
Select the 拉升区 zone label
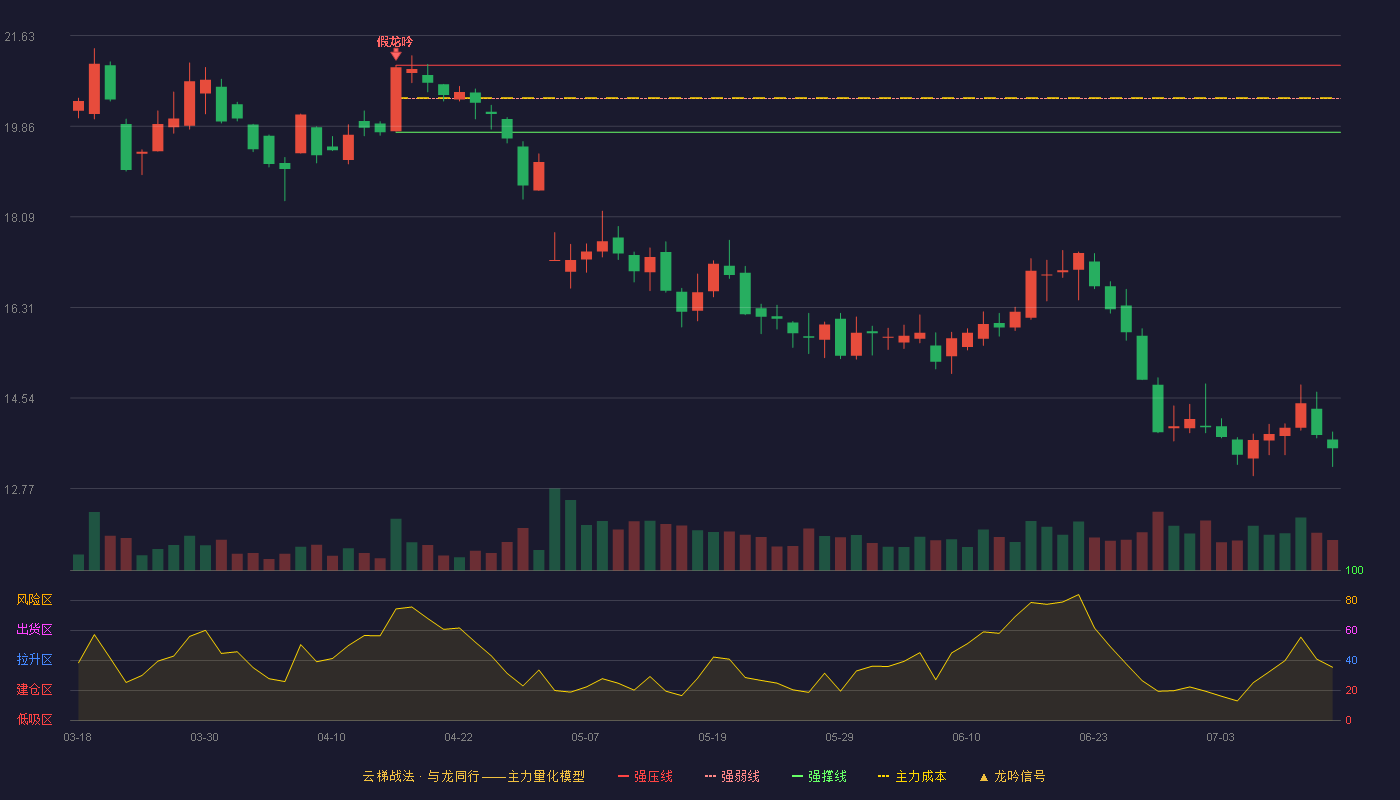[34, 660]
